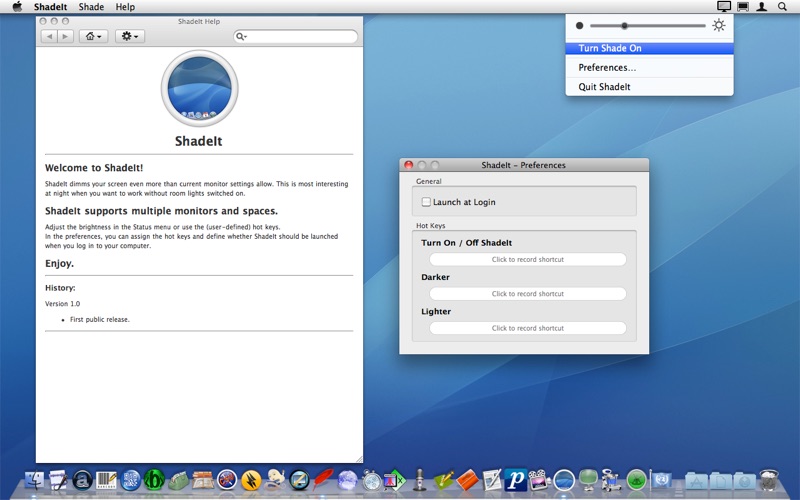Enable Launch at Login checkbox
Screen dimensions: 800x500
[426, 202]
